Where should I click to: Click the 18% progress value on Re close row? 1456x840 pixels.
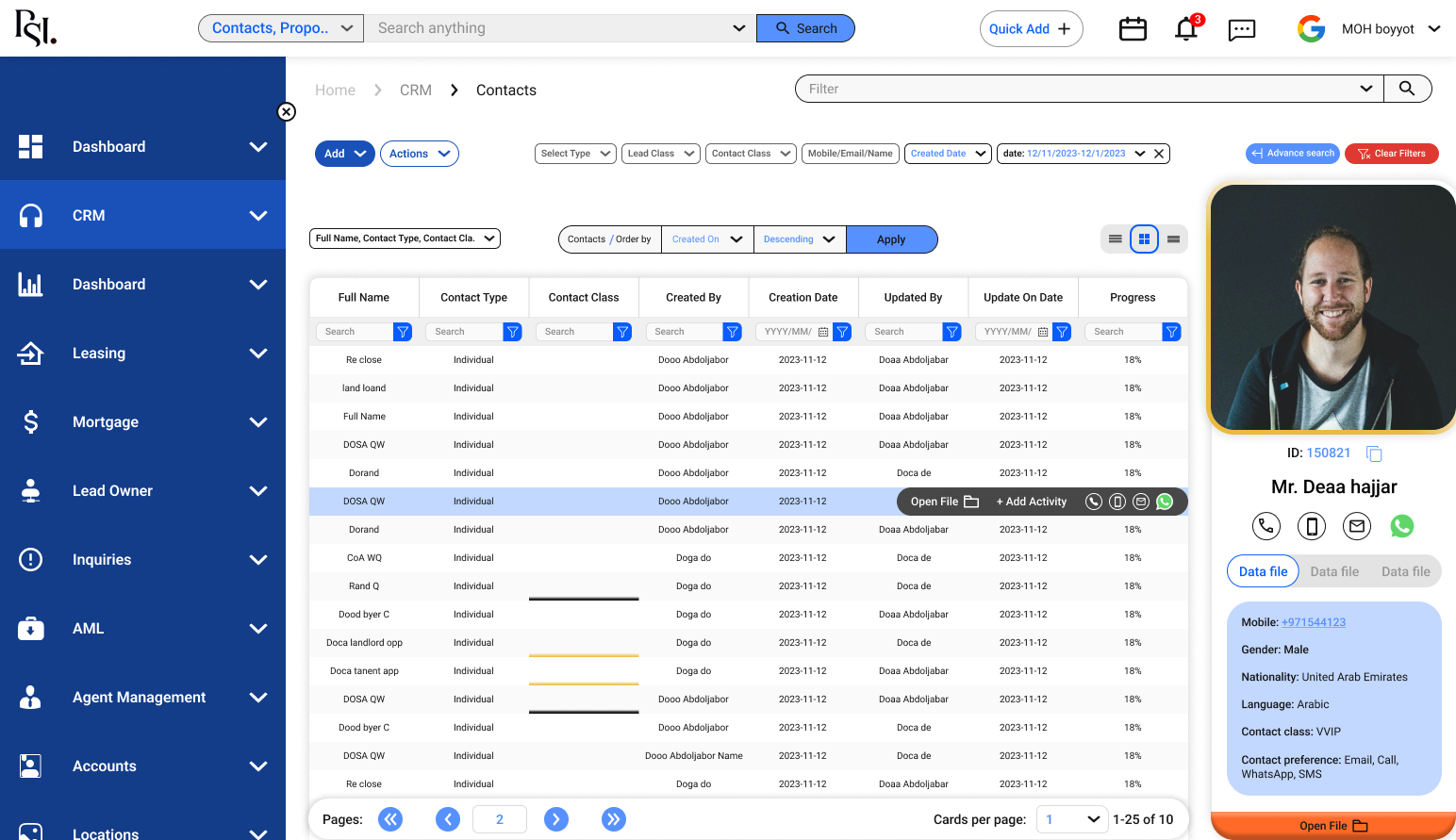click(x=1132, y=359)
